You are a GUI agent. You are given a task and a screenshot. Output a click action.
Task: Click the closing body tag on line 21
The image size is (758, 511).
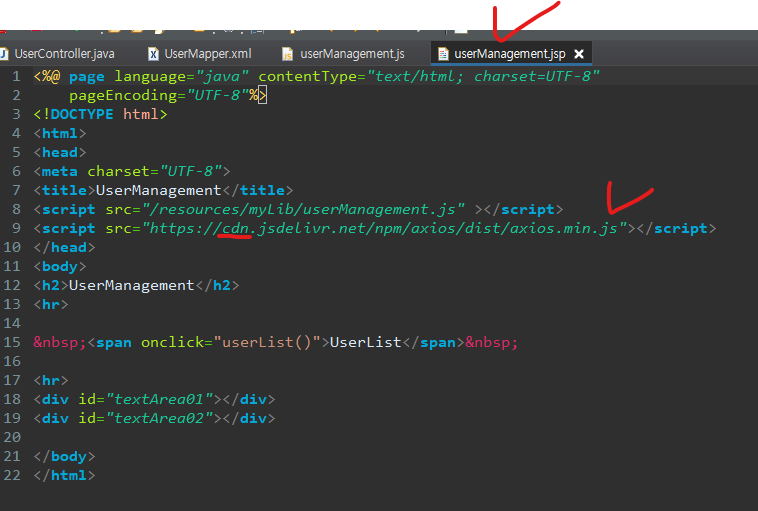64,456
